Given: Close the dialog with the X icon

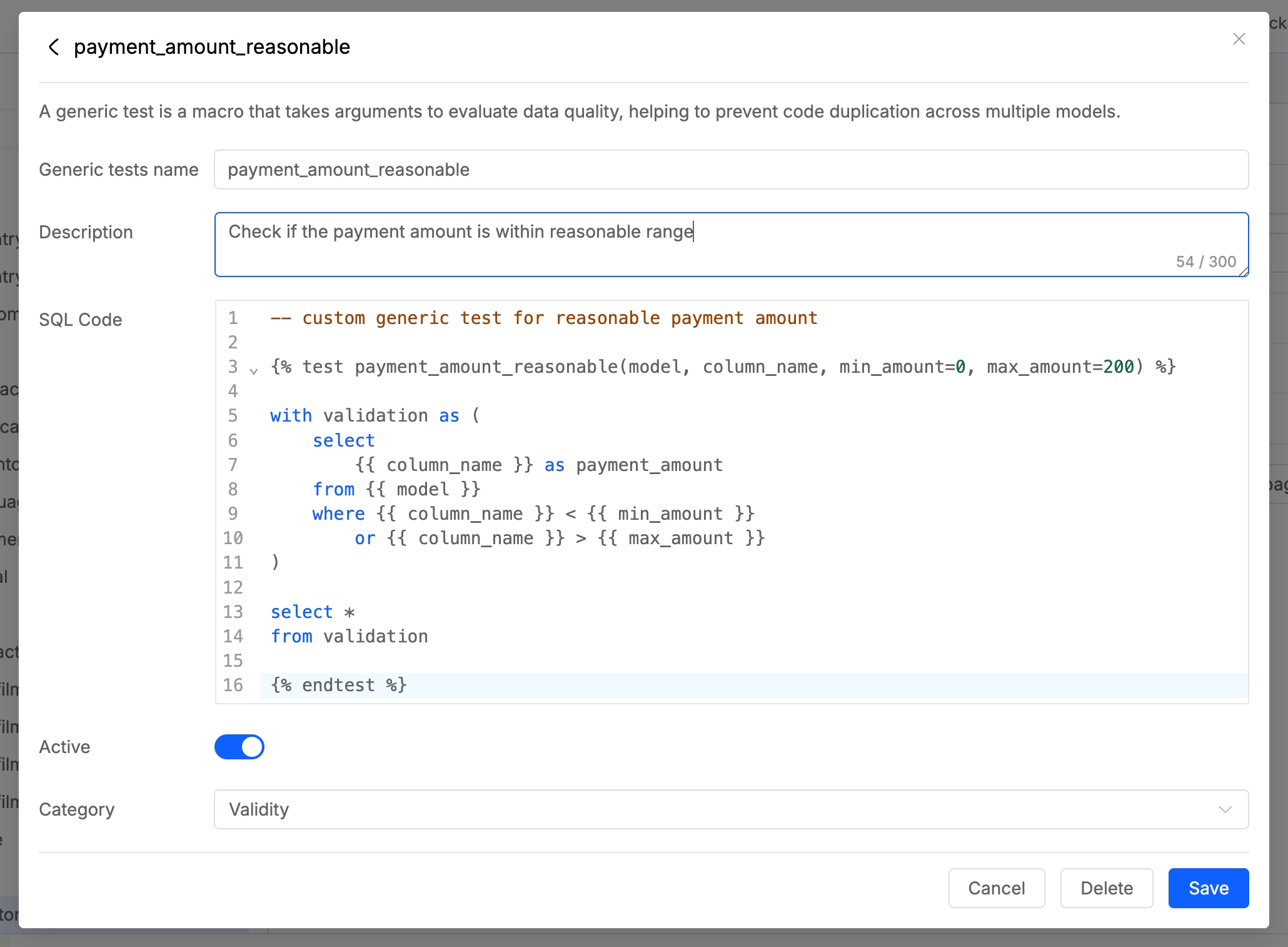Looking at the screenshot, I should pyautogui.click(x=1239, y=39).
